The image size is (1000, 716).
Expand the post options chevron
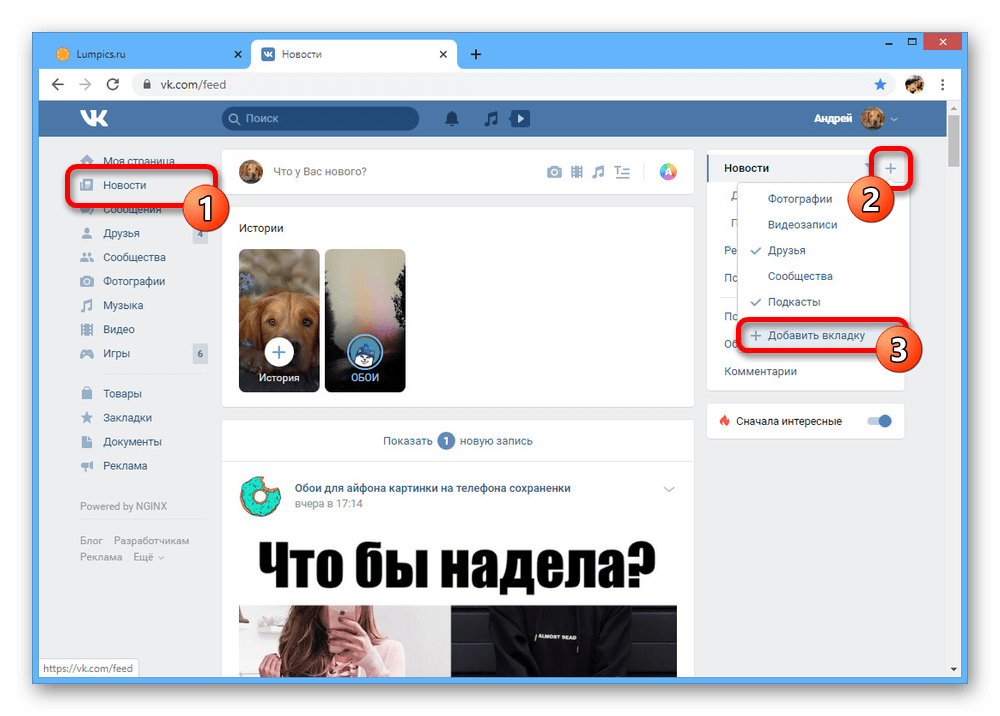tap(669, 489)
